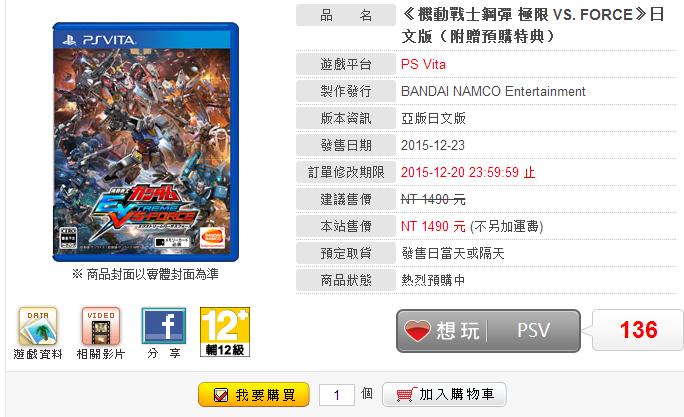The image size is (684, 417).
Task: Click the Bandai Namco logo on cover
Action: click(212, 238)
